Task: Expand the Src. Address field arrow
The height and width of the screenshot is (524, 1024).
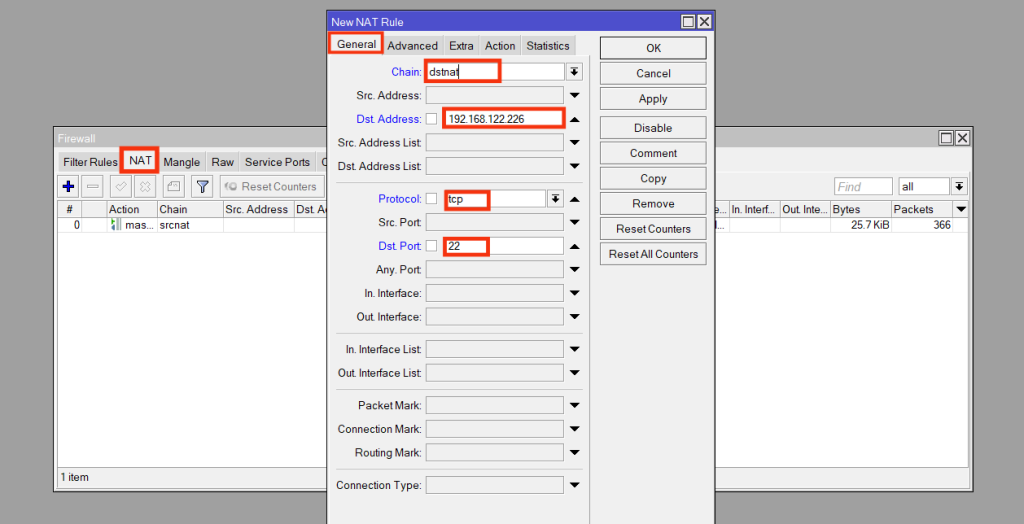Action: point(575,95)
